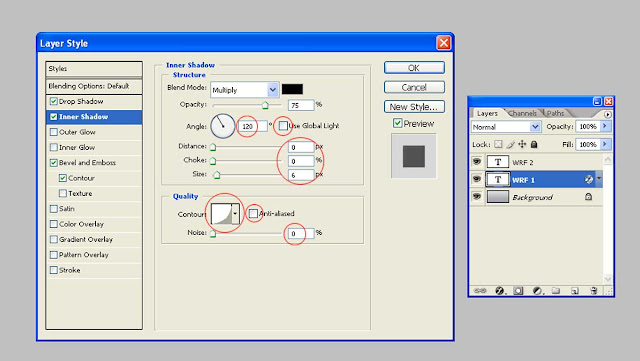Screen dimensions: 640x361
Task: Toggle lock position move icon
Action: [x=522, y=144]
